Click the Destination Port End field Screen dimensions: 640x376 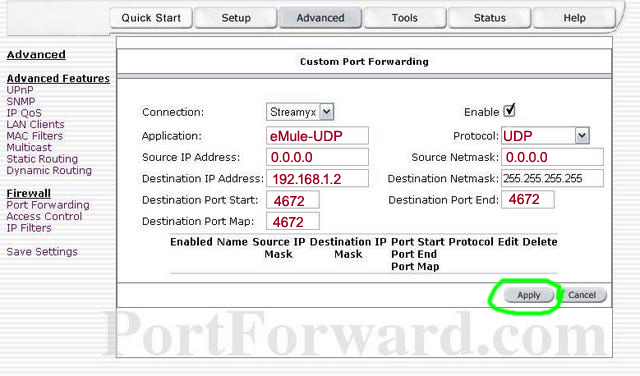coord(528,200)
